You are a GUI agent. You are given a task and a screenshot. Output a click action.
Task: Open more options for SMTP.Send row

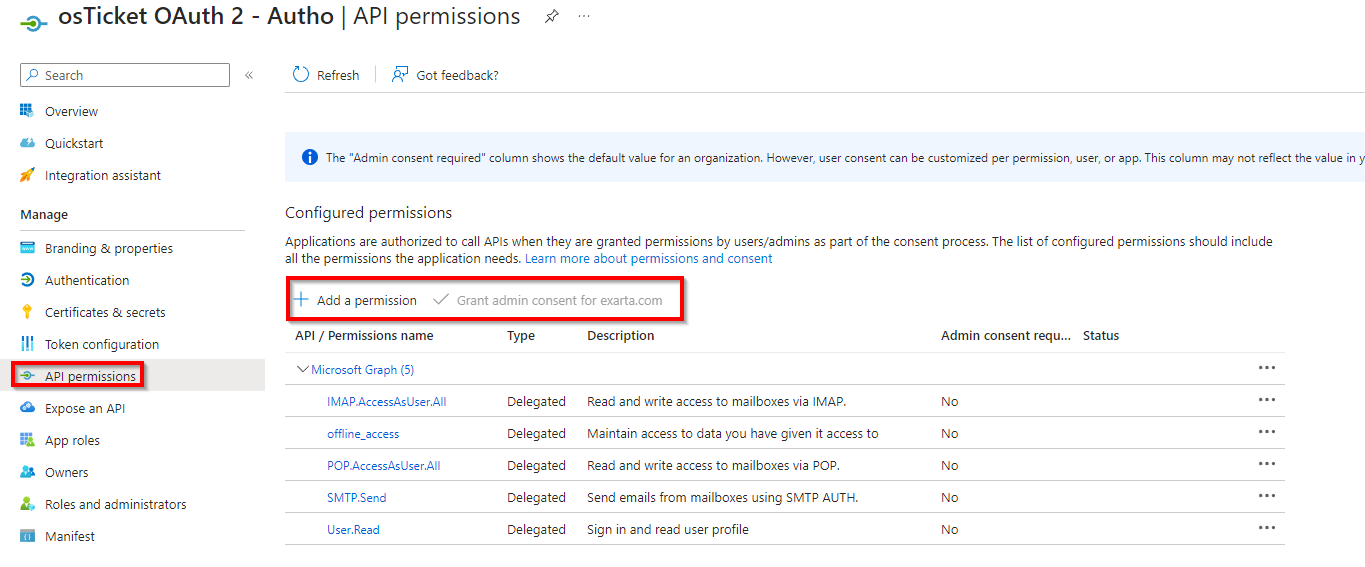tap(1267, 496)
